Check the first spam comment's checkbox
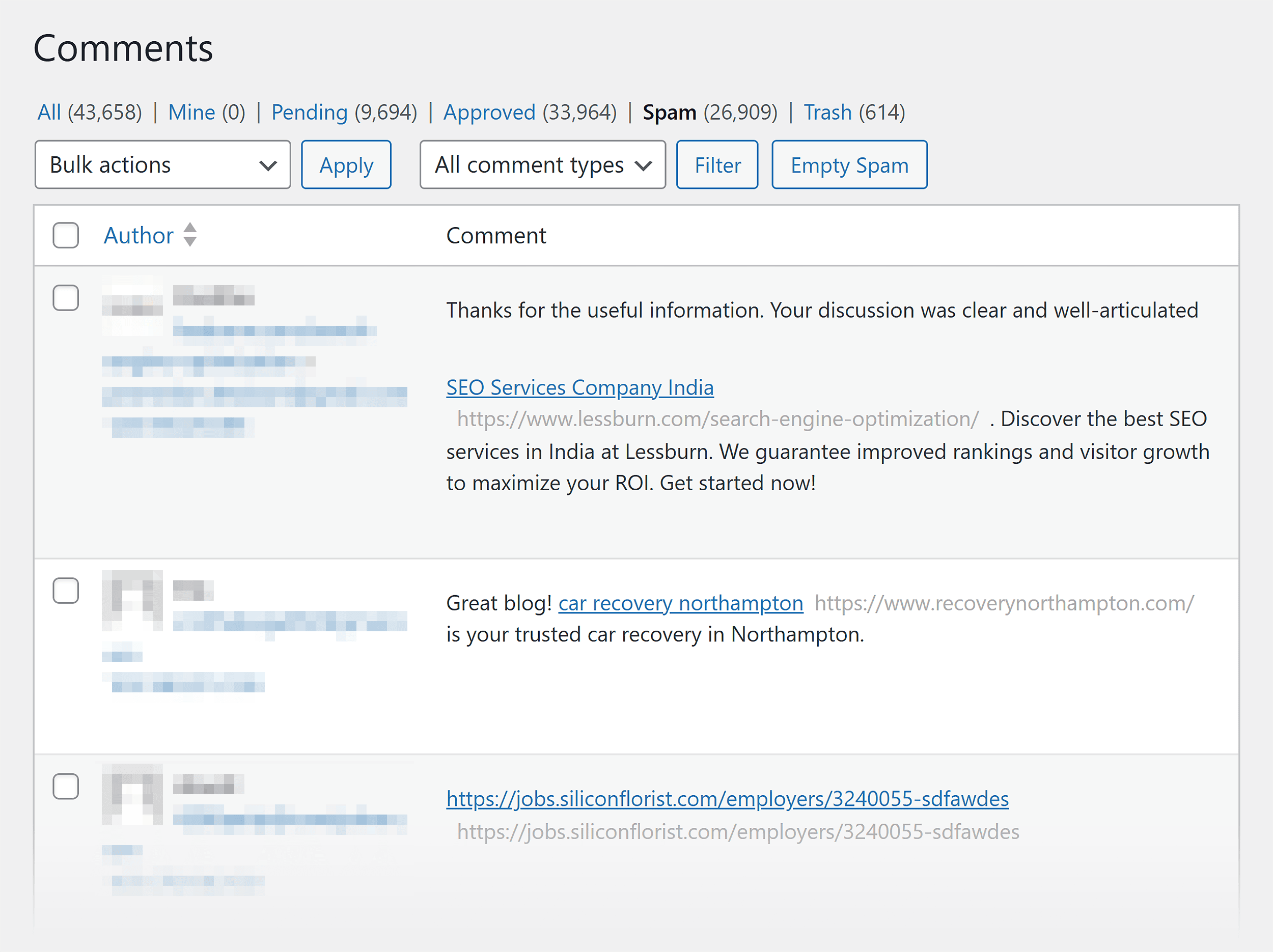Image resolution: width=1273 pixels, height=952 pixels. point(65,298)
